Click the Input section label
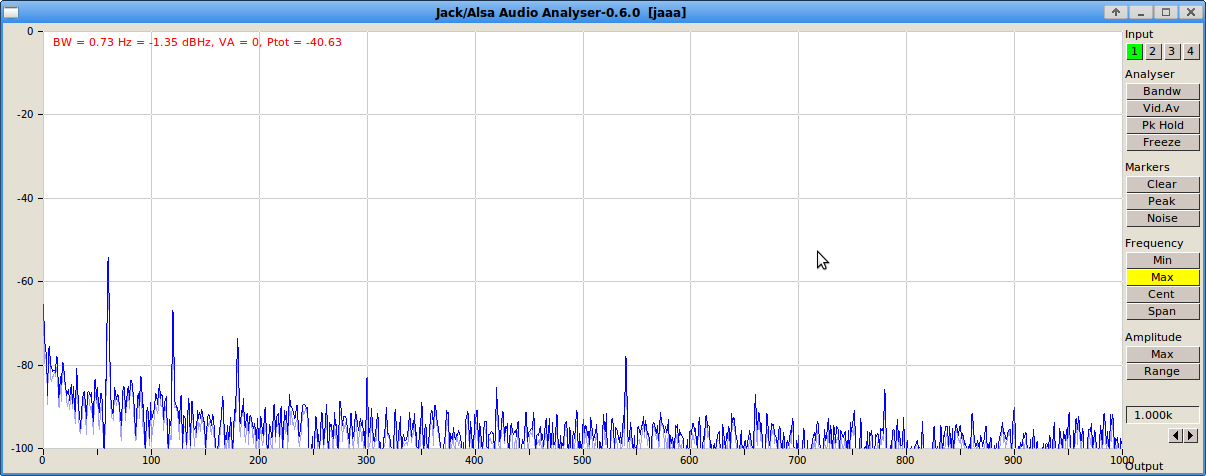Screen dimensions: 1206x476 [x=1139, y=34]
